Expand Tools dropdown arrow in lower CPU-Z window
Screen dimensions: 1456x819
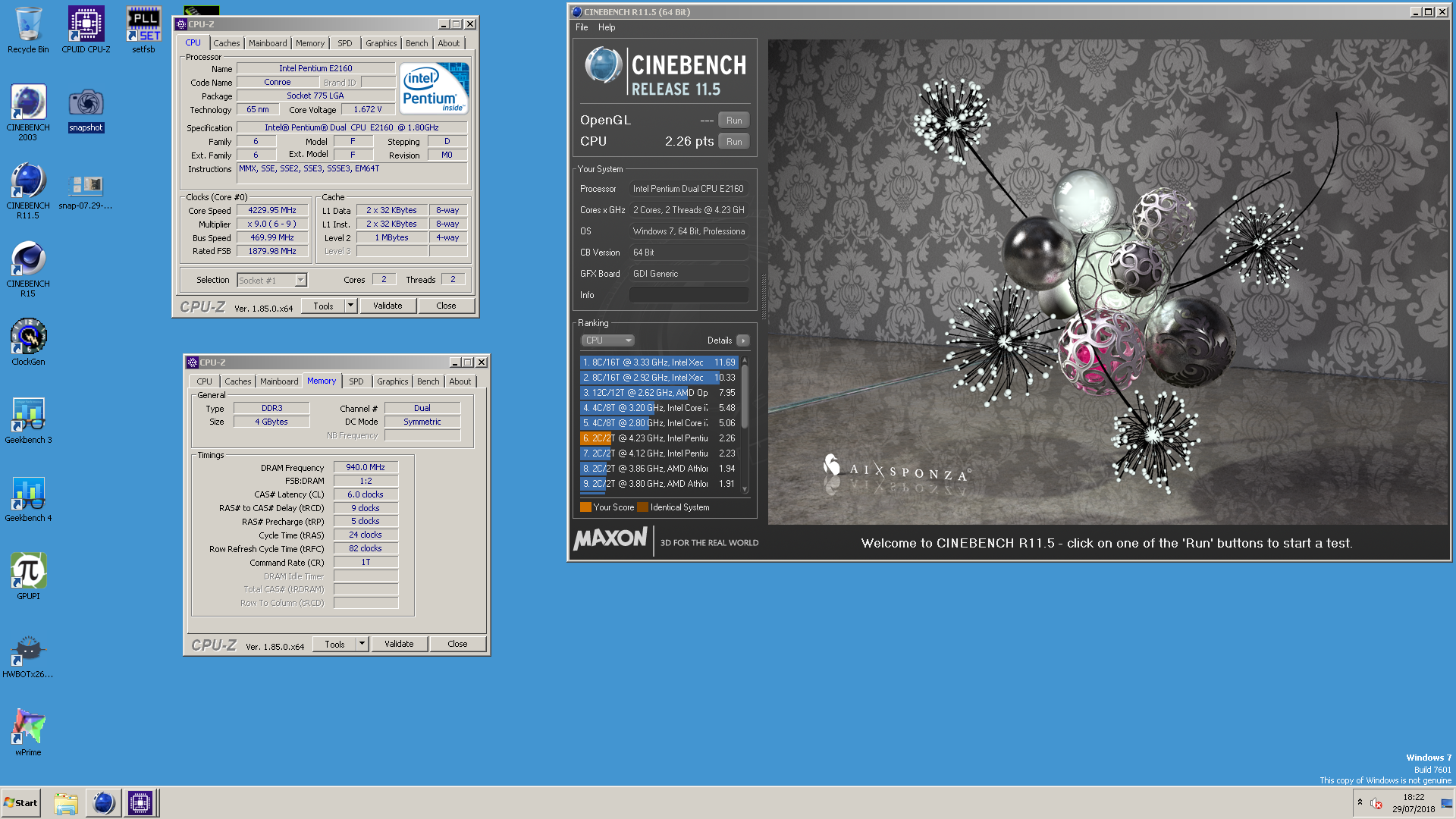coord(362,644)
